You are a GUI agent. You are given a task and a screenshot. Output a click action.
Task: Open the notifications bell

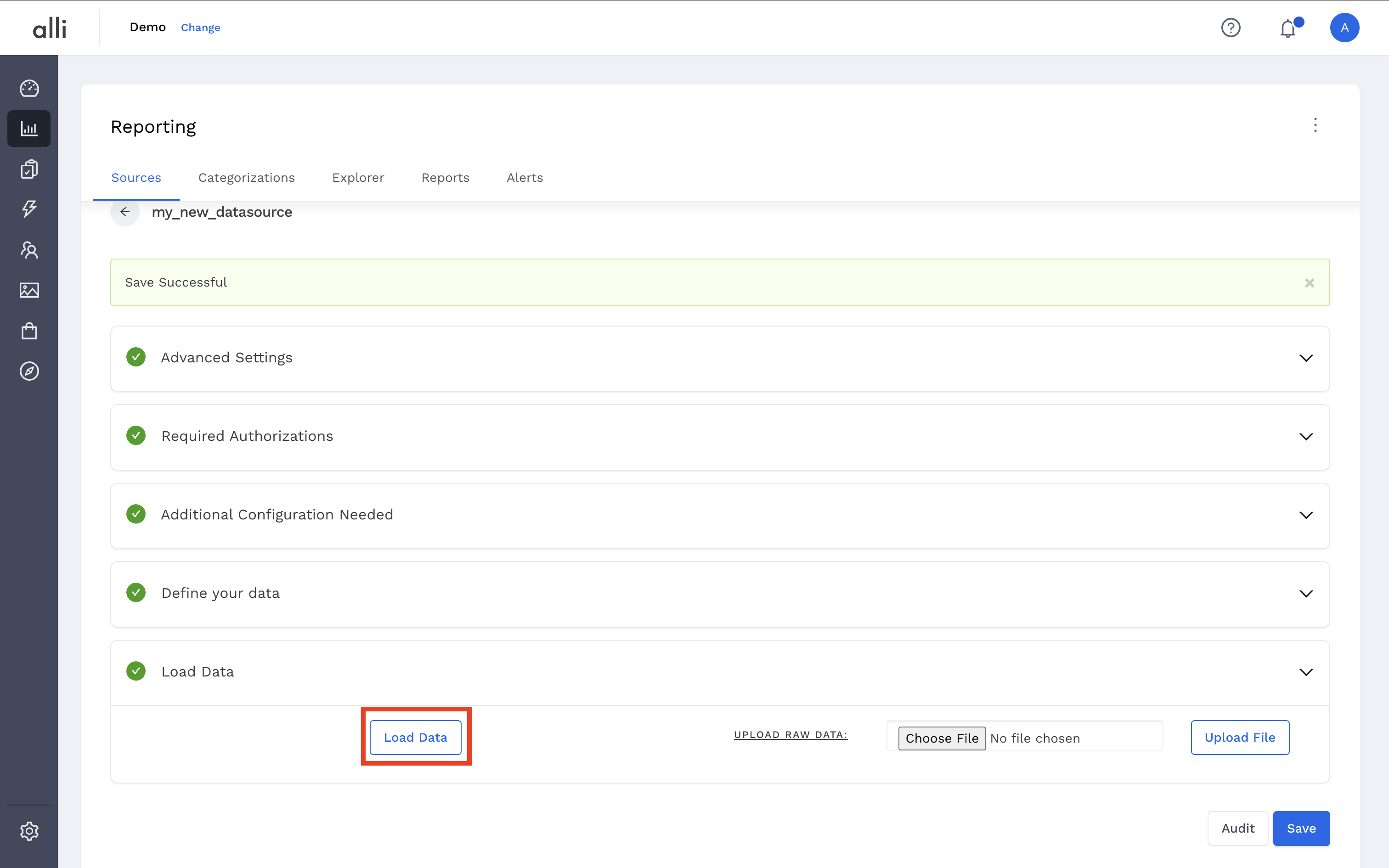pyautogui.click(x=1288, y=28)
